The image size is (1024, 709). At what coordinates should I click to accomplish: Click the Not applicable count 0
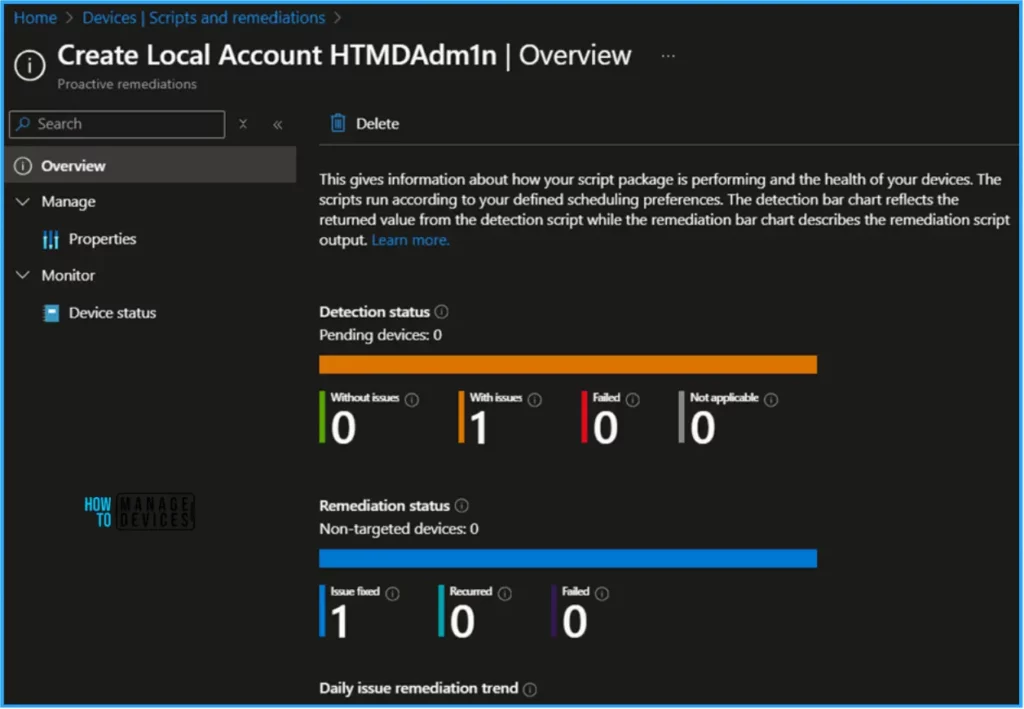[x=702, y=428]
